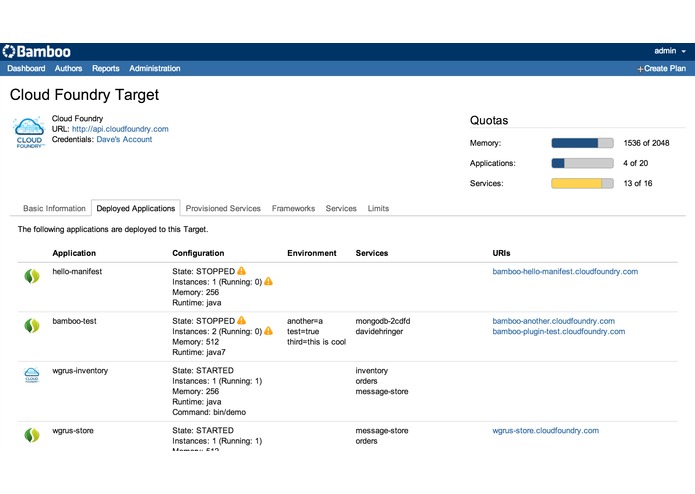Open the Administration menu
The width and height of the screenshot is (695, 494).
pos(155,68)
